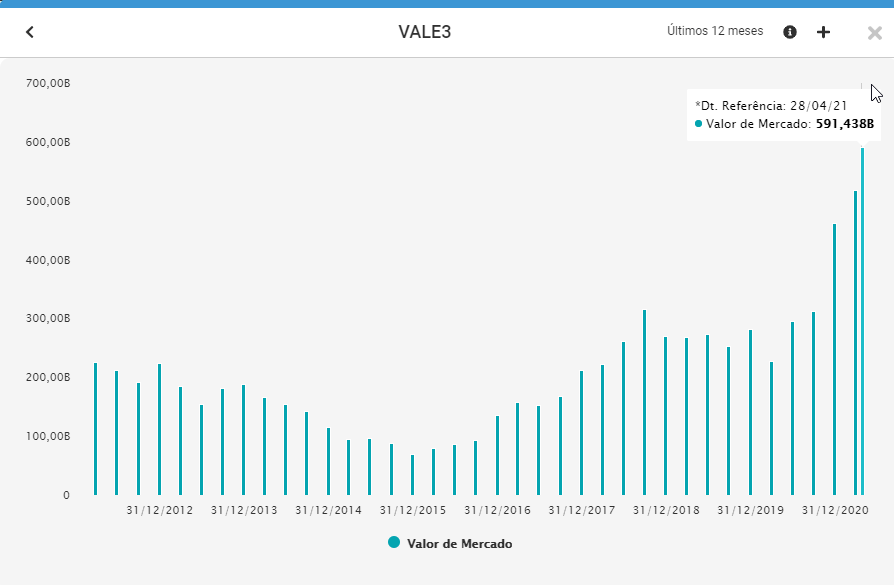Select the tallest bar for 2021
Screen dimensions: 894x585
point(862,320)
